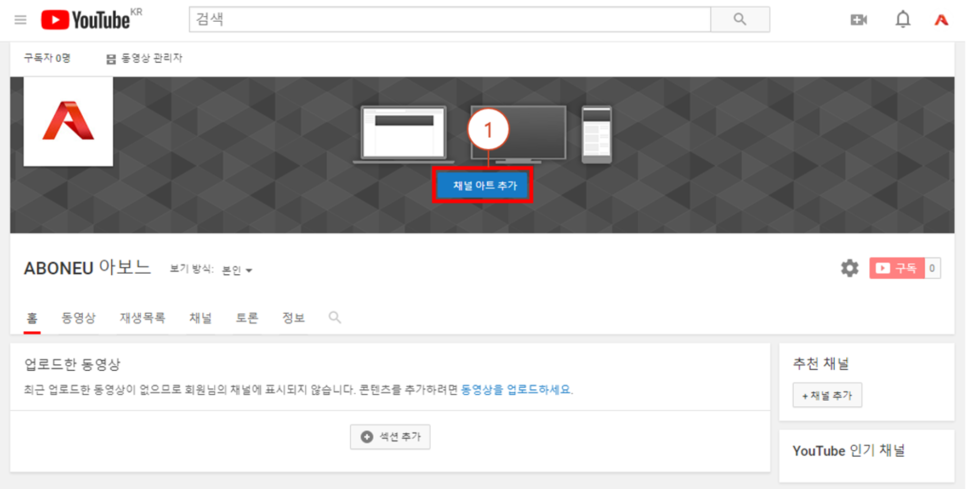Click the 업로드한 동영상 heading
The image size is (966, 489).
[73, 365]
